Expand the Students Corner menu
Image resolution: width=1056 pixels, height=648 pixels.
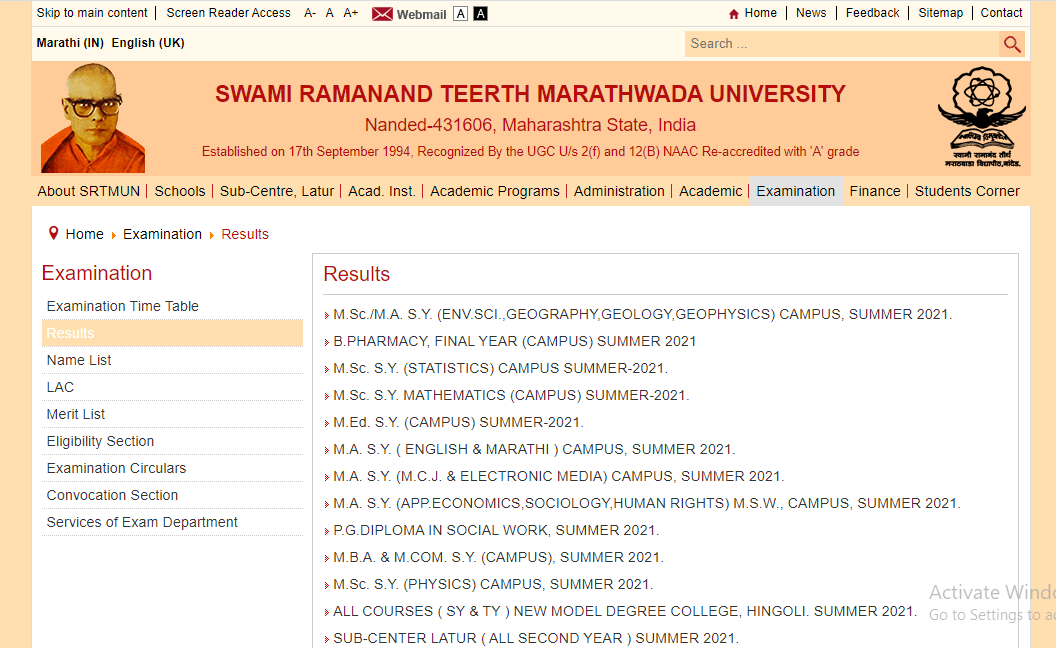[x=967, y=190]
